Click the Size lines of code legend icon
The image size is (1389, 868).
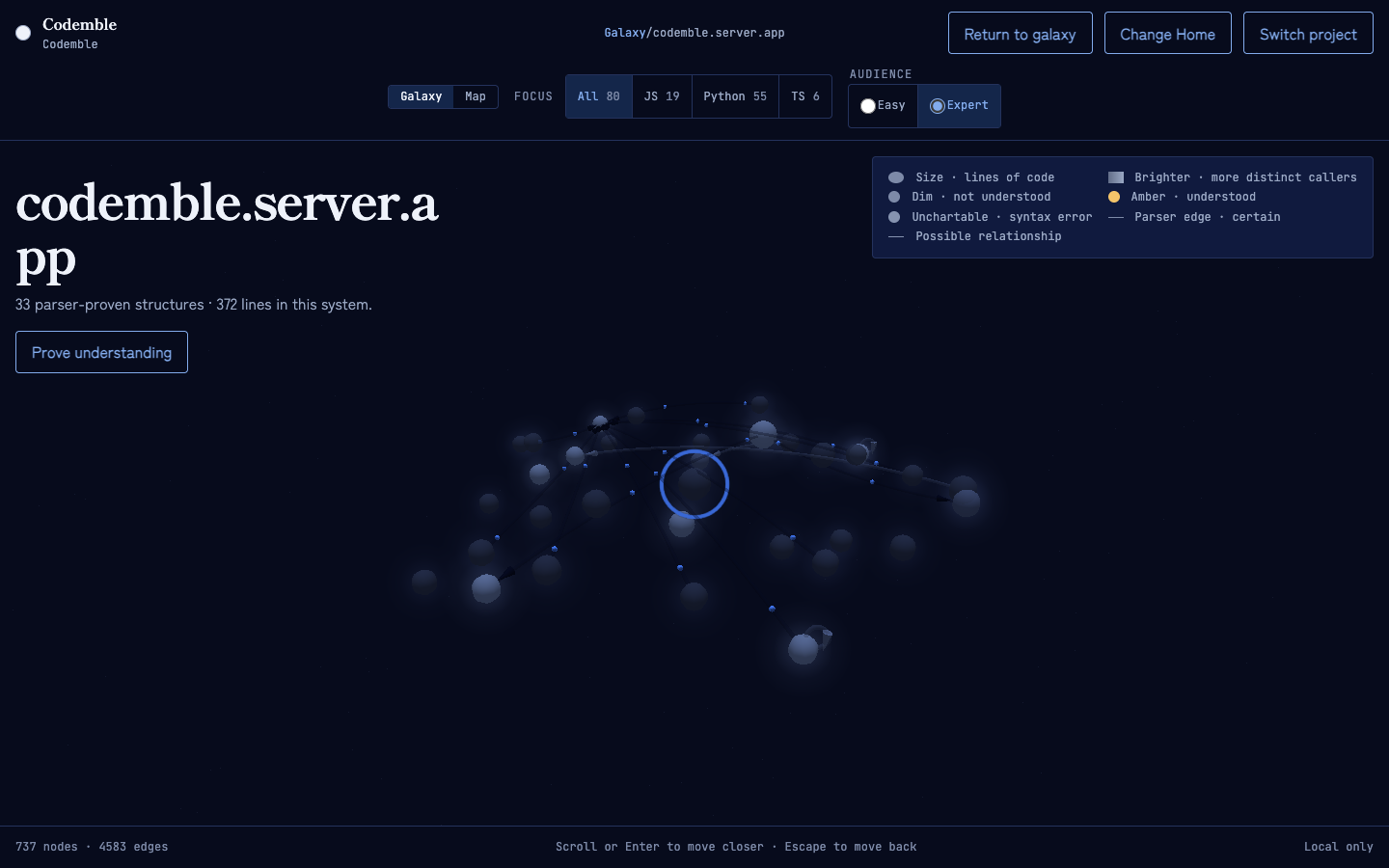[x=896, y=177]
